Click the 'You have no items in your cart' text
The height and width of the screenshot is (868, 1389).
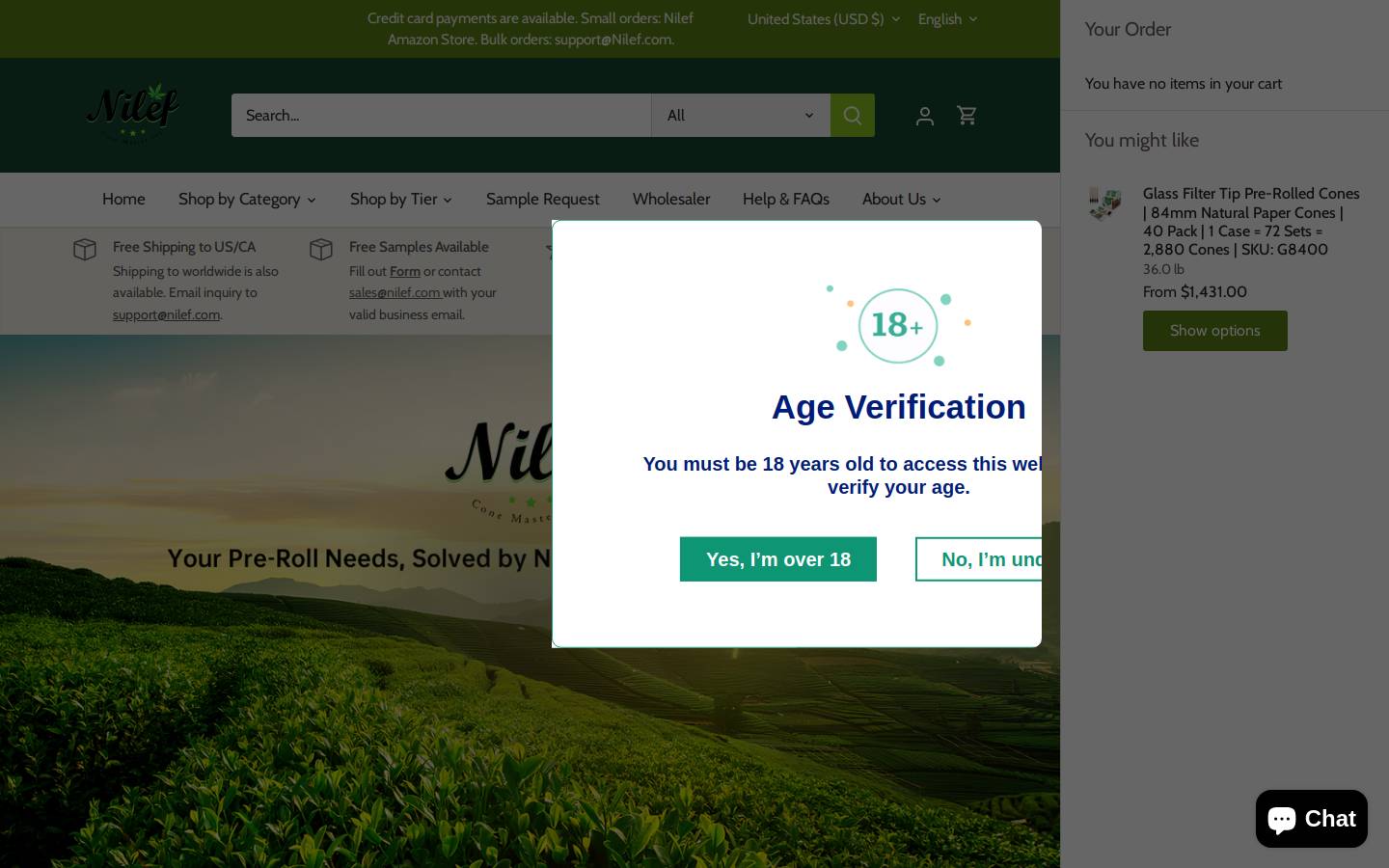[x=1184, y=84]
